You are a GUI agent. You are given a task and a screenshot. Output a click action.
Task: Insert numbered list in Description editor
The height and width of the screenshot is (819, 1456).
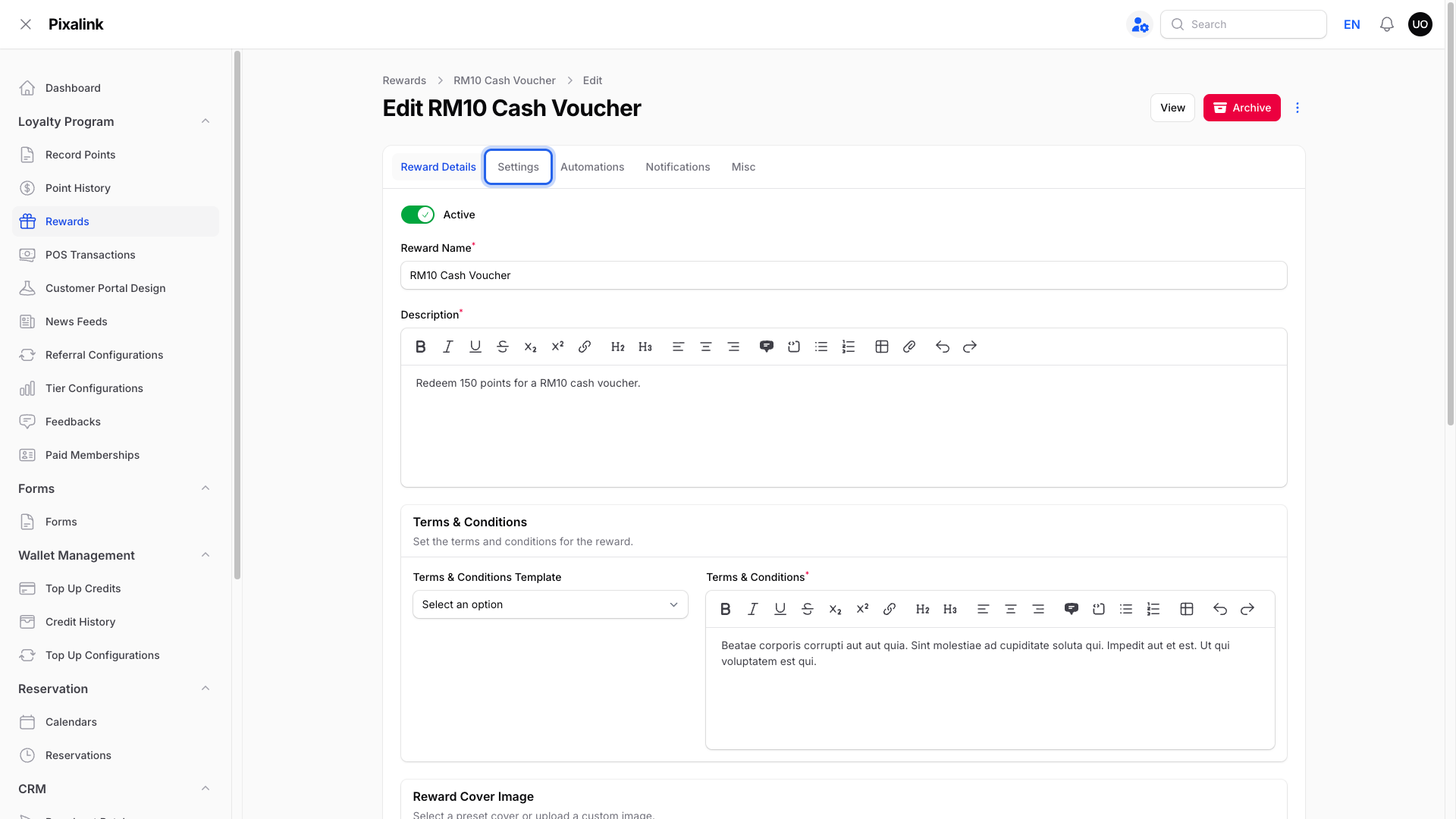849,347
